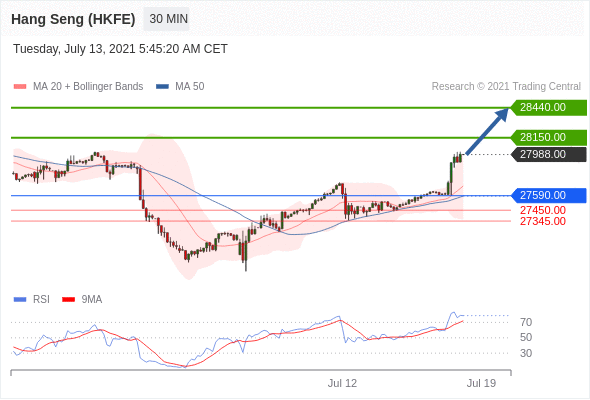
Task: Select the 28150.00 green resistance price tag
Action: point(549,138)
